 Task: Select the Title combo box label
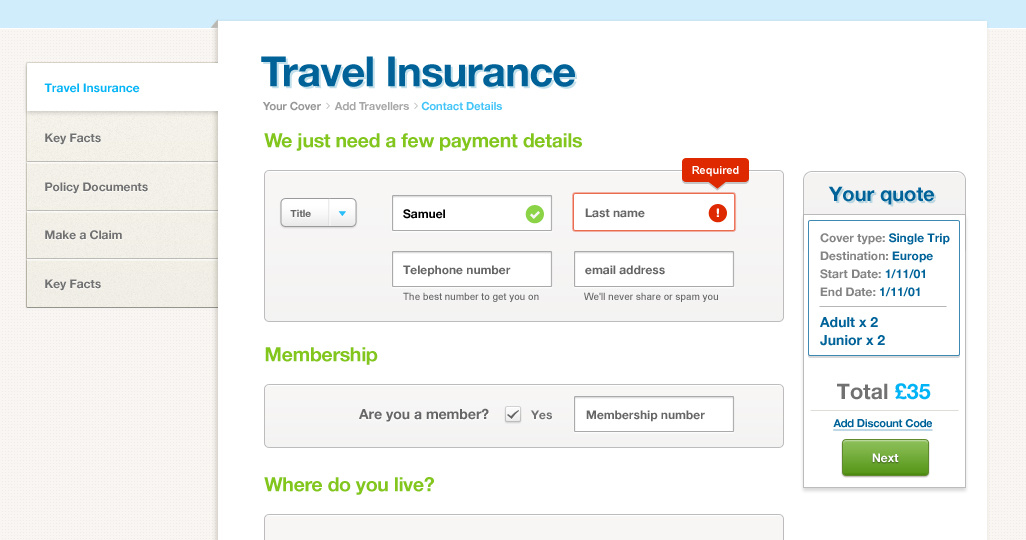pos(301,213)
